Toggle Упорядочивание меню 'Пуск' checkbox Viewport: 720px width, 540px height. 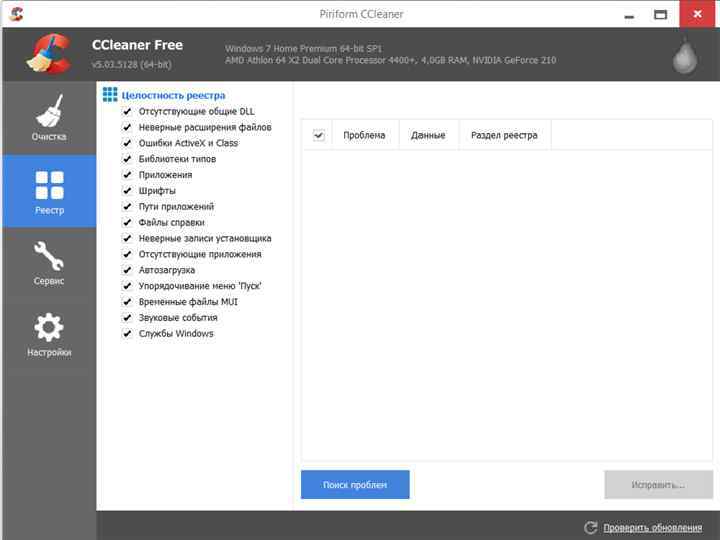(127, 286)
